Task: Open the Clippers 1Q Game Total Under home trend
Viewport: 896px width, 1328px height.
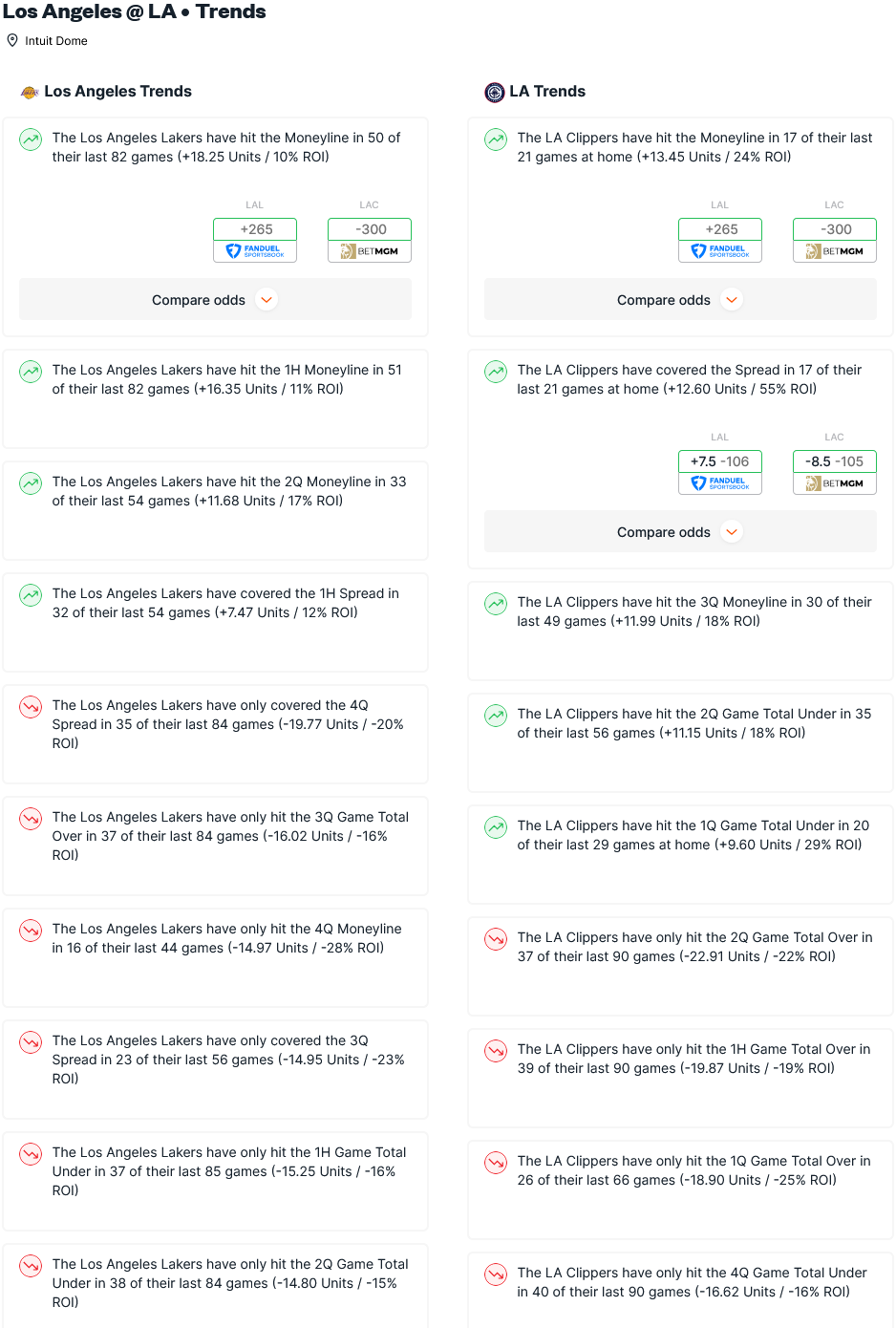Action: [x=680, y=855]
